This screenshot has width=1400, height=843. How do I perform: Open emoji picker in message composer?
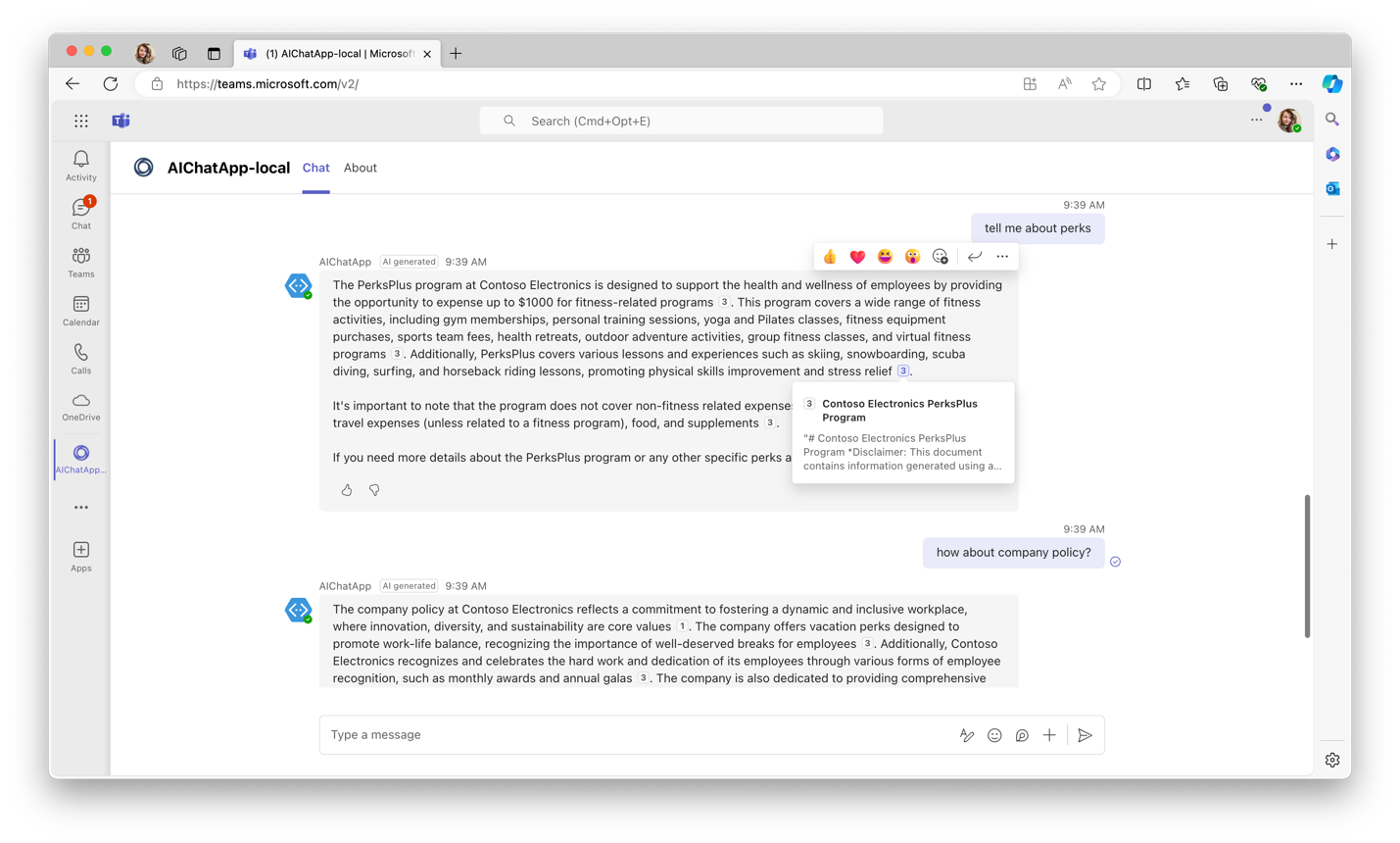pyautogui.click(x=994, y=735)
